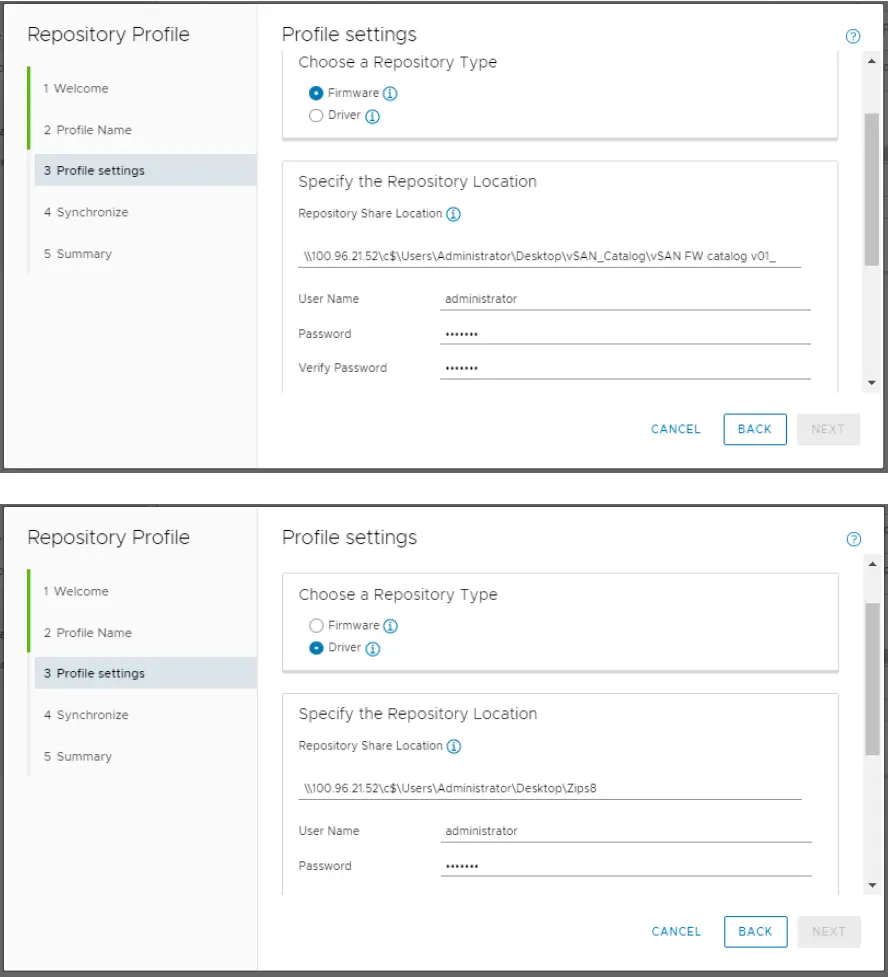Click the already selected Firmware radio button
Viewport: 888px width, 977px height.
point(316,93)
